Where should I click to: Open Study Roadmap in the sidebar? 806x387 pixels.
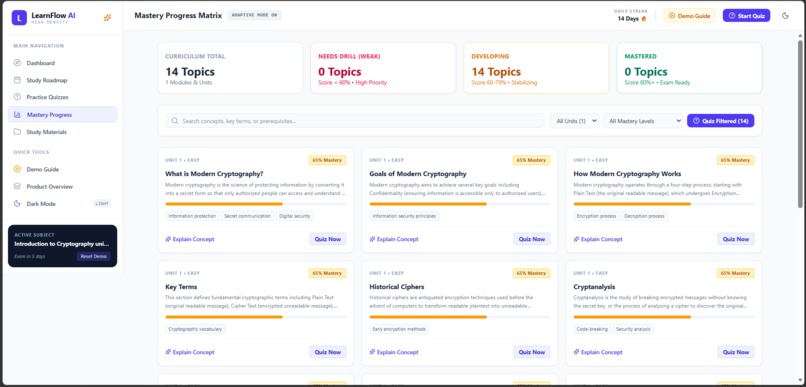[63, 80]
